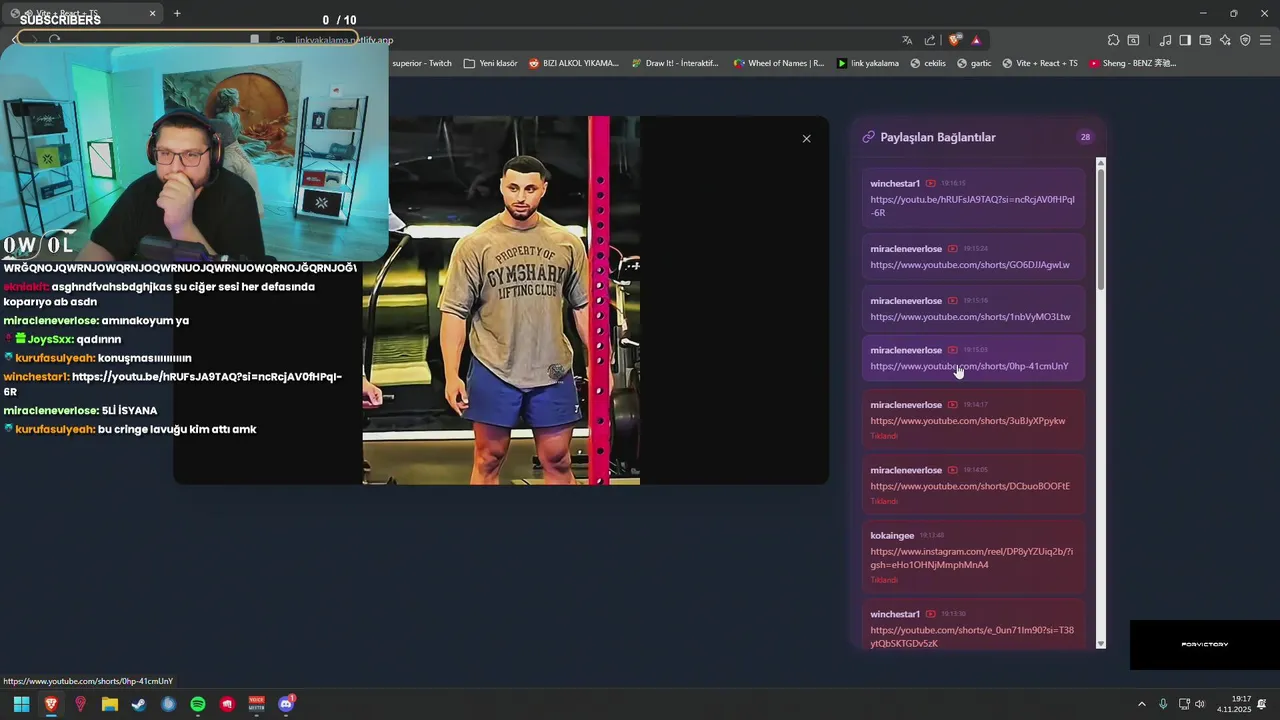Open the 'Sheng - BENZ' YouTube bookmark

click(x=1132, y=63)
